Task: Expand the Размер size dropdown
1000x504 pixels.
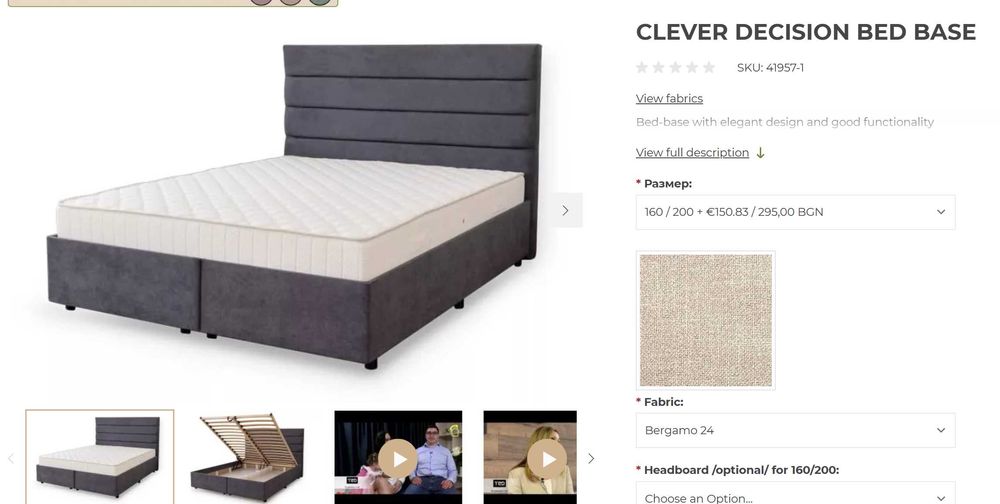Action: point(795,212)
